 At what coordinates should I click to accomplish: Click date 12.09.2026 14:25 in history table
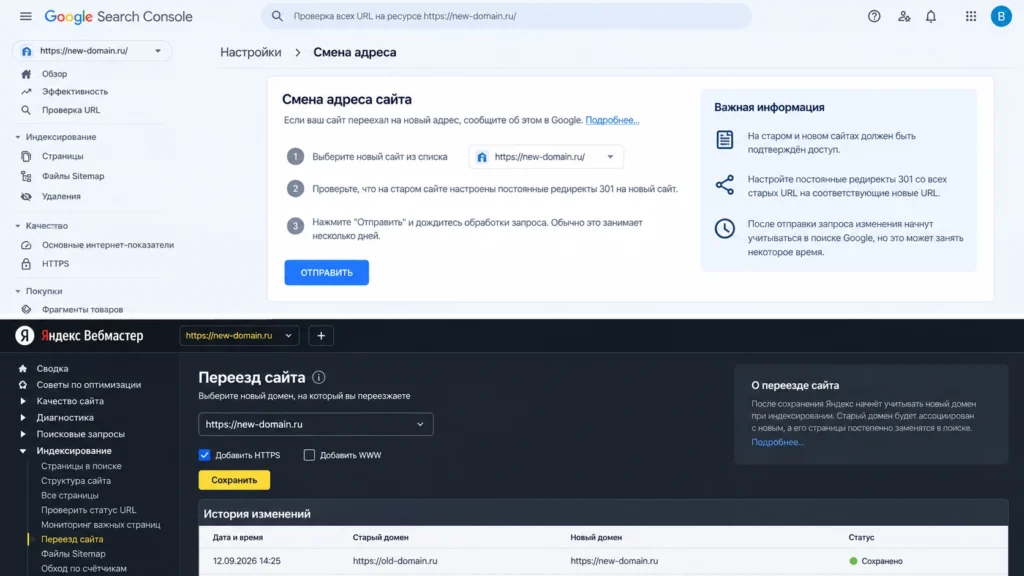coord(247,561)
